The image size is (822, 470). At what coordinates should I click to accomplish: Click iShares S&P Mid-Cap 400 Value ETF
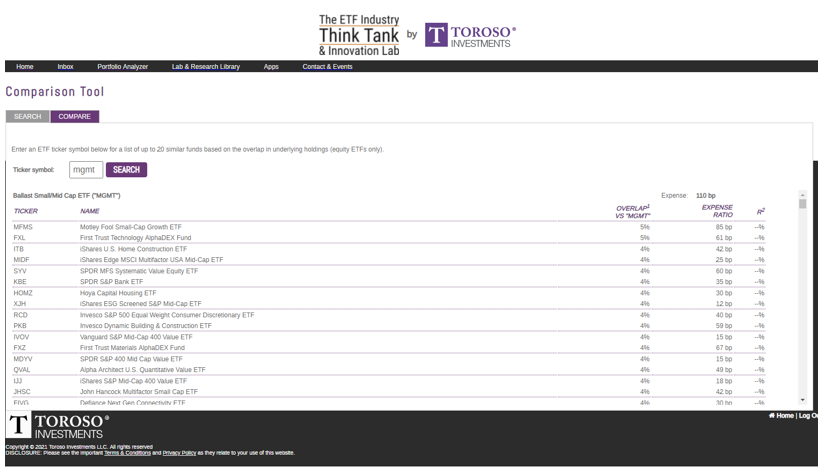click(133, 381)
